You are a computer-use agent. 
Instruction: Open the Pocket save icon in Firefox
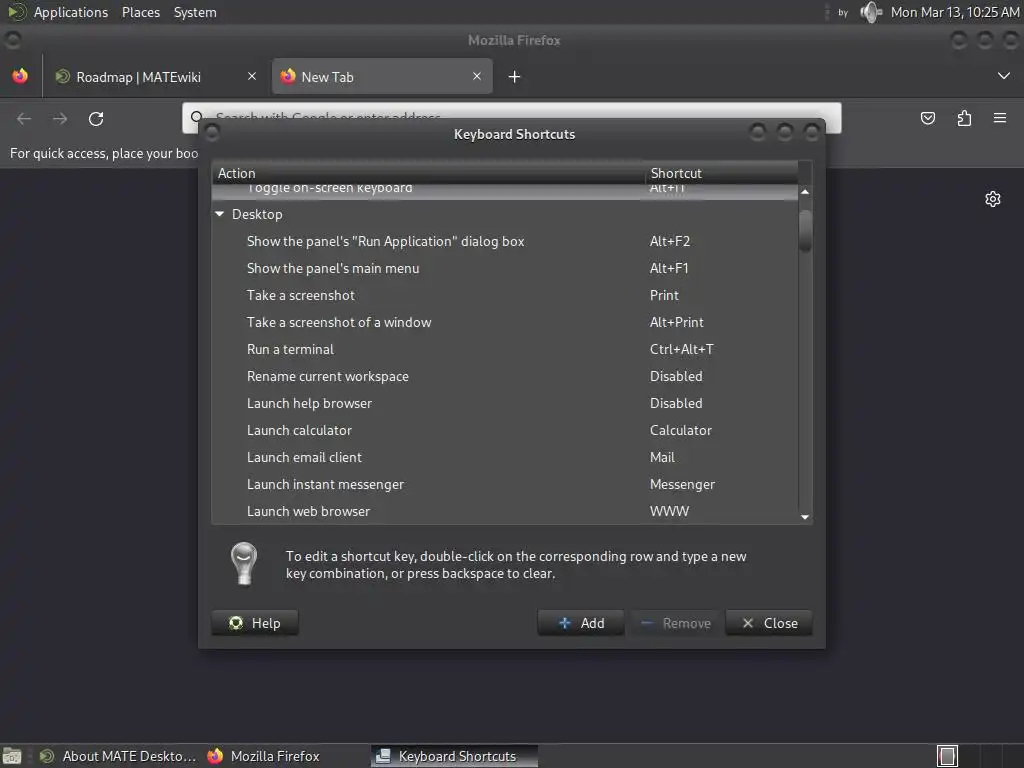coord(927,118)
